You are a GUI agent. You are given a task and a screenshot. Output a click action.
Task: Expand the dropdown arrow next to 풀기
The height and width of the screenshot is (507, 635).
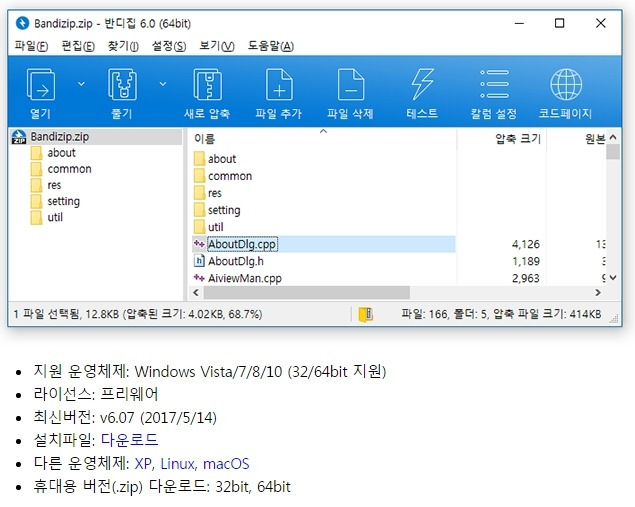(x=163, y=84)
